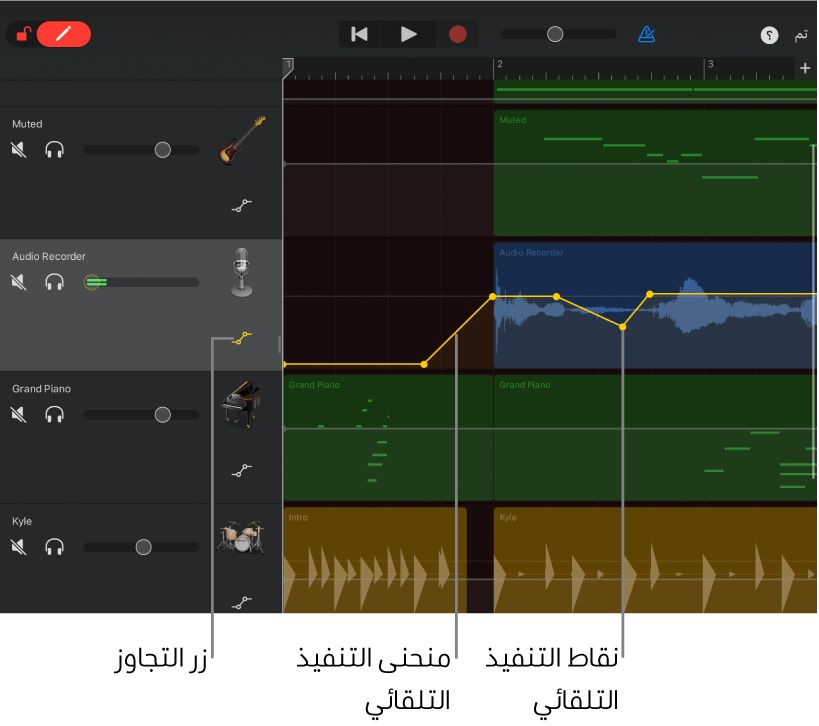Click the plus button to add section
819x726 pixels.
click(805, 68)
